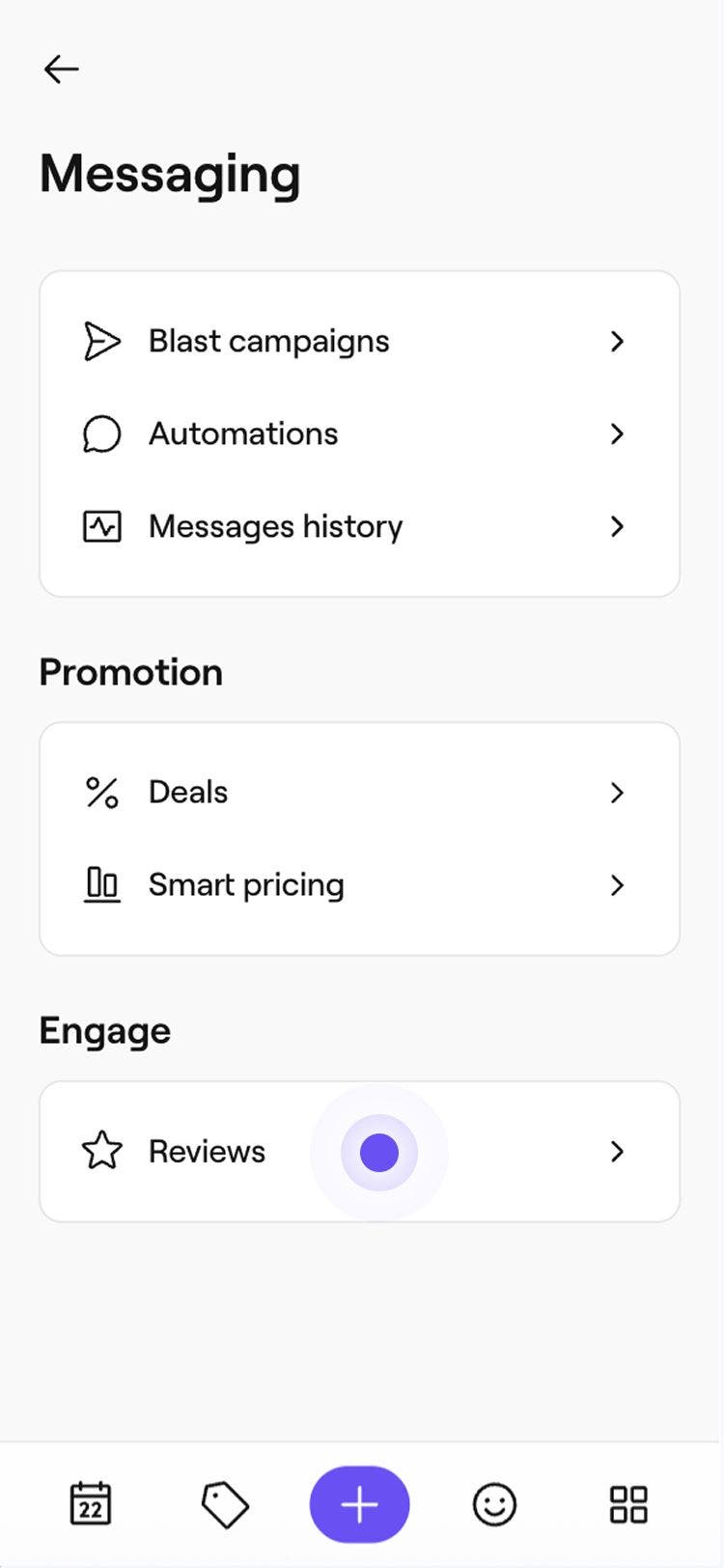Image resolution: width=724 pixels, height=1568 pixels.
Task: Click the Reviews star icon
Action: point(101,1151)
